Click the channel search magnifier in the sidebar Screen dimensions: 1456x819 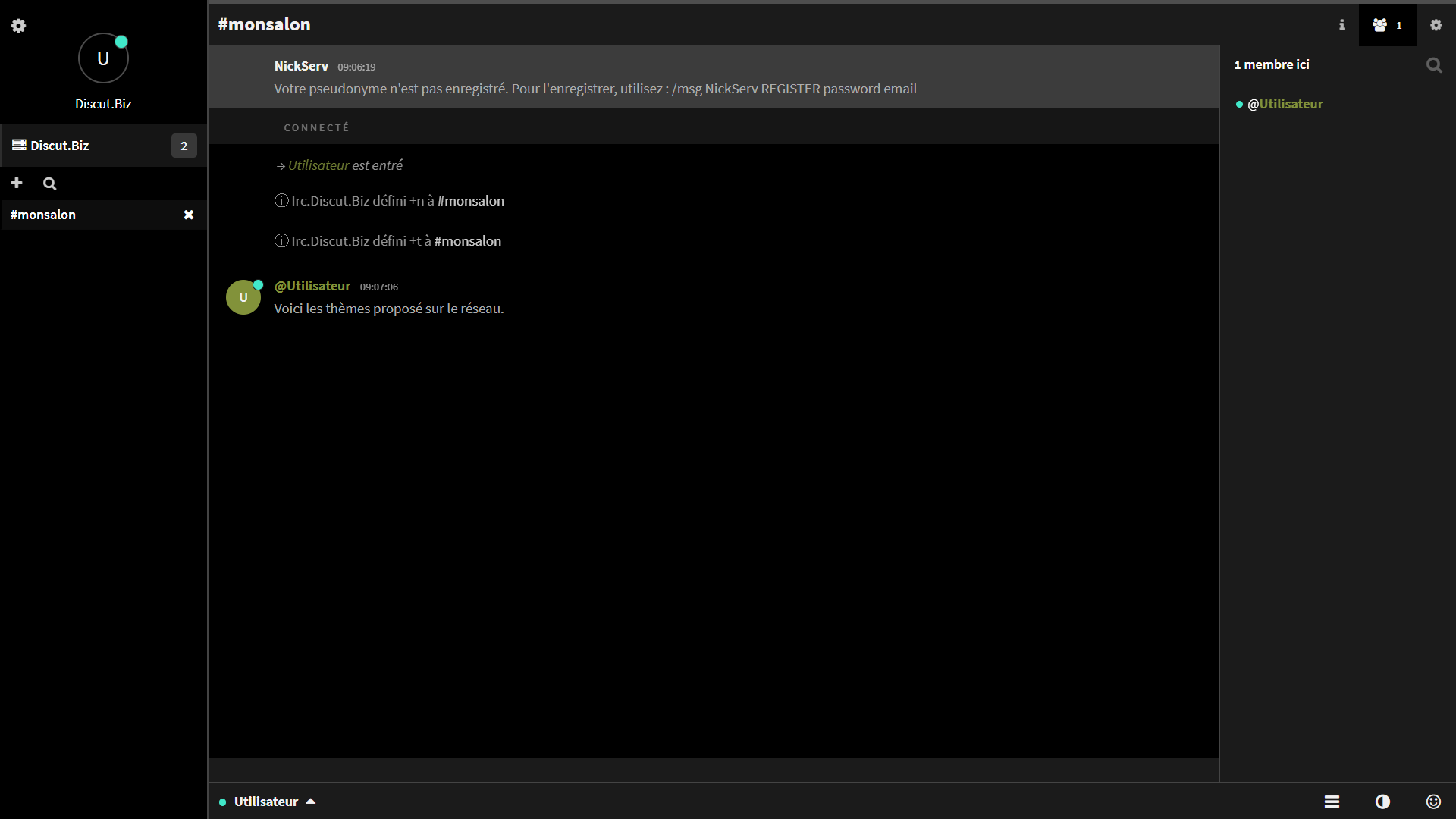click(x=50, y=184)
